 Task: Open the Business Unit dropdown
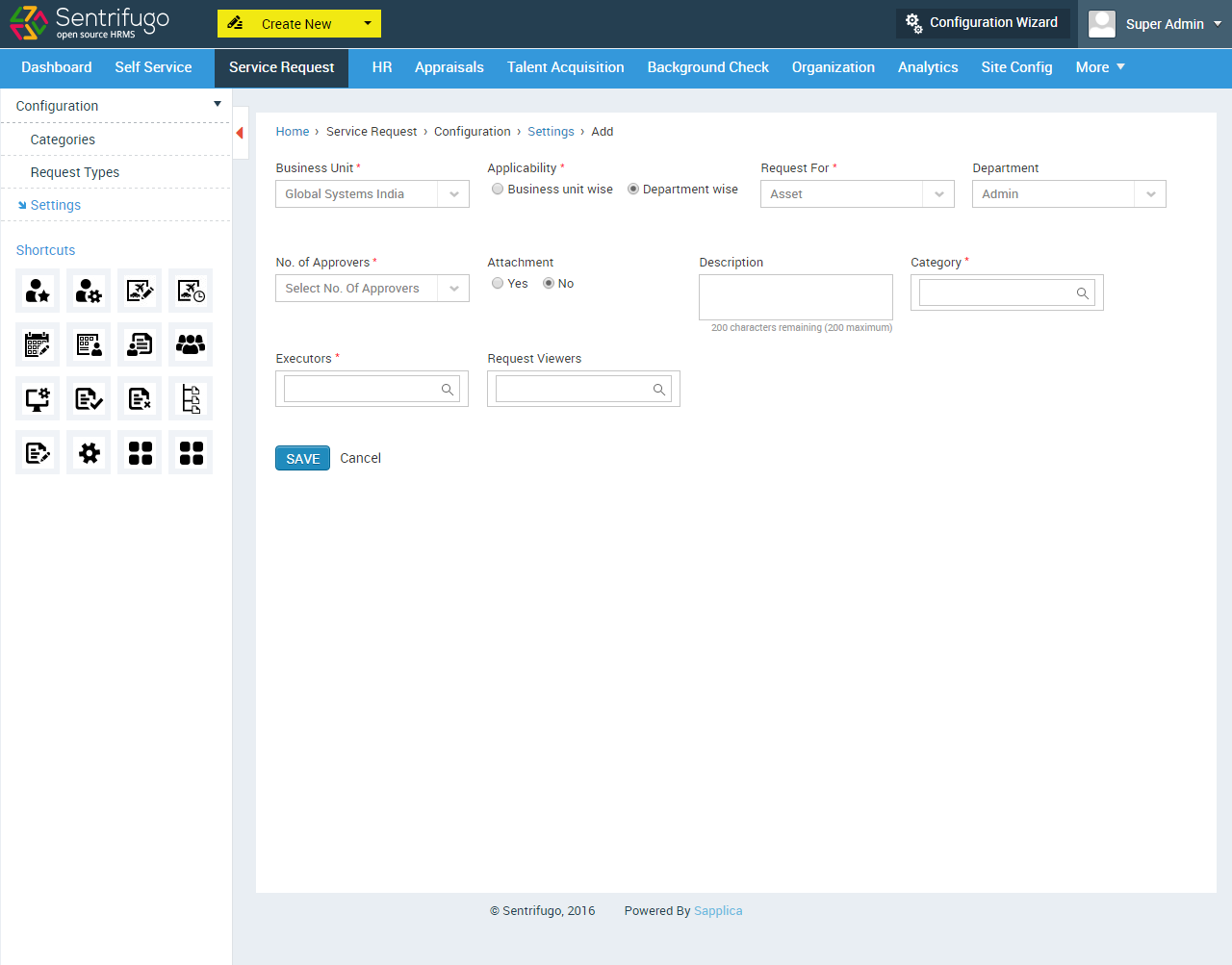point(372,193)
